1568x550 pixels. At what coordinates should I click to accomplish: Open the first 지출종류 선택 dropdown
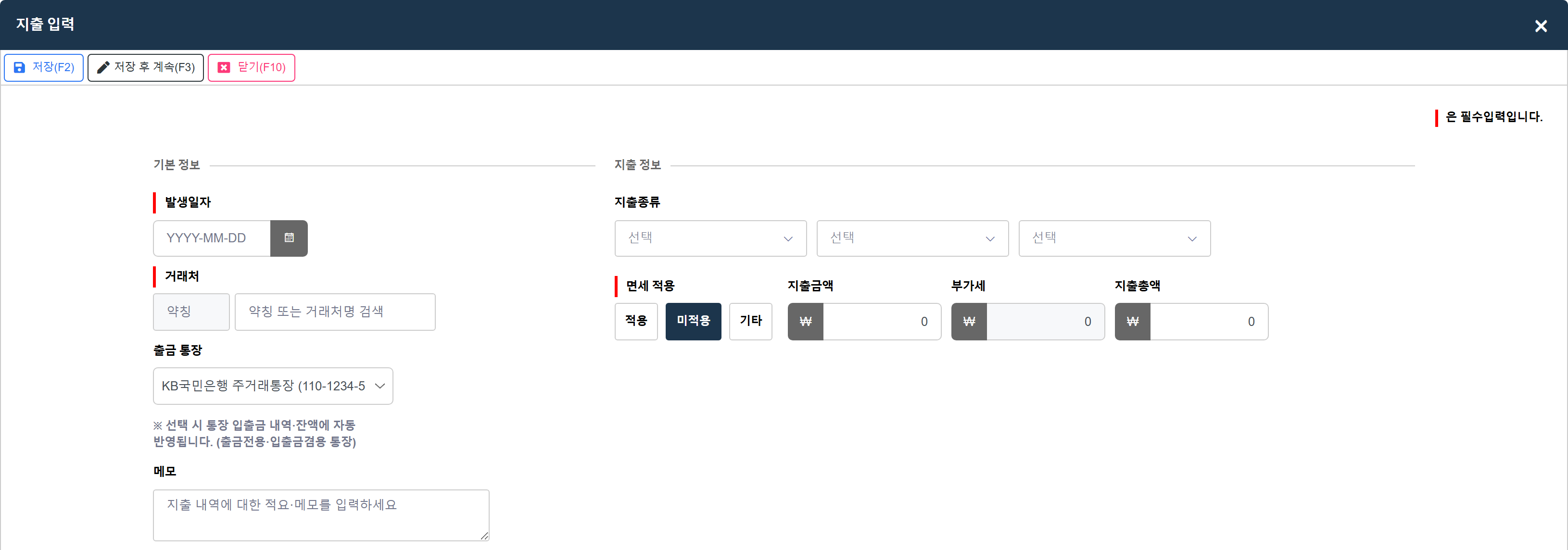pos(710,238)
